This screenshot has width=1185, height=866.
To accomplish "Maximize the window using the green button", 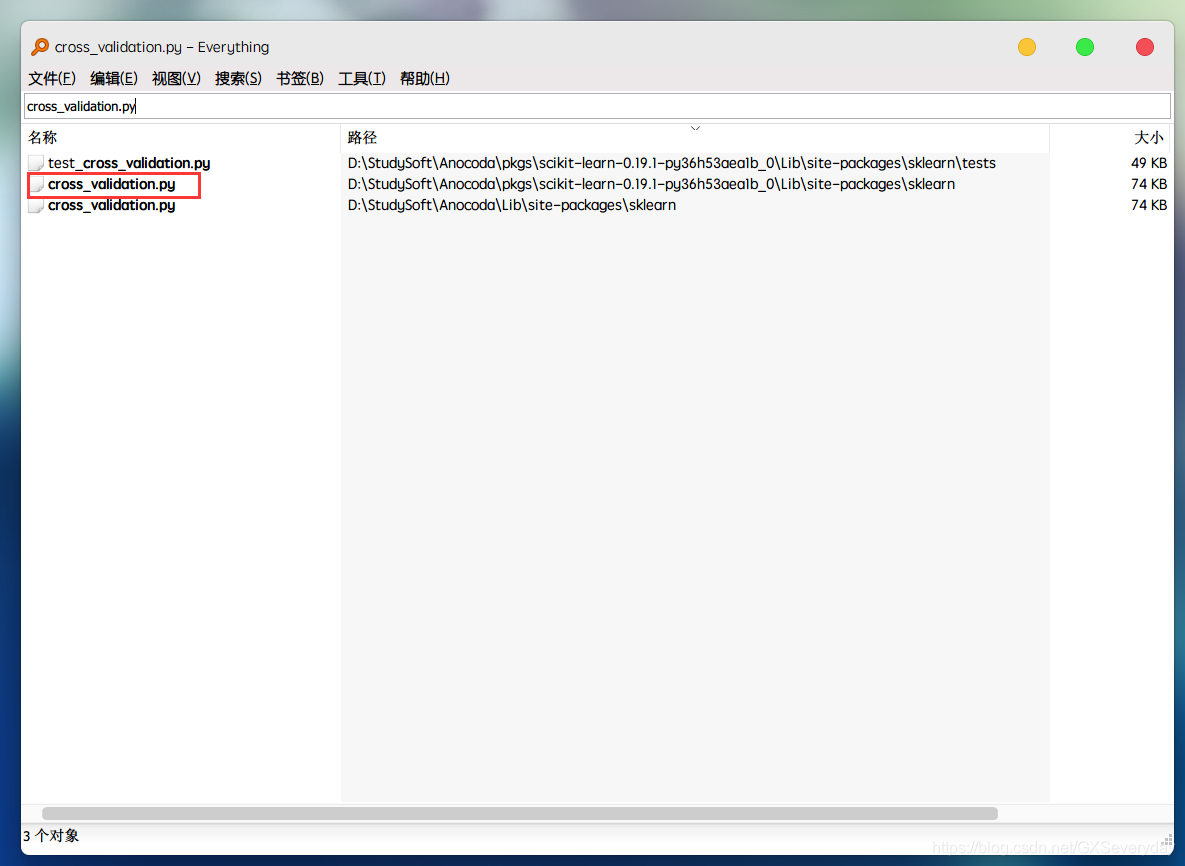I will pyautogui.click(x=1084, y=47).
